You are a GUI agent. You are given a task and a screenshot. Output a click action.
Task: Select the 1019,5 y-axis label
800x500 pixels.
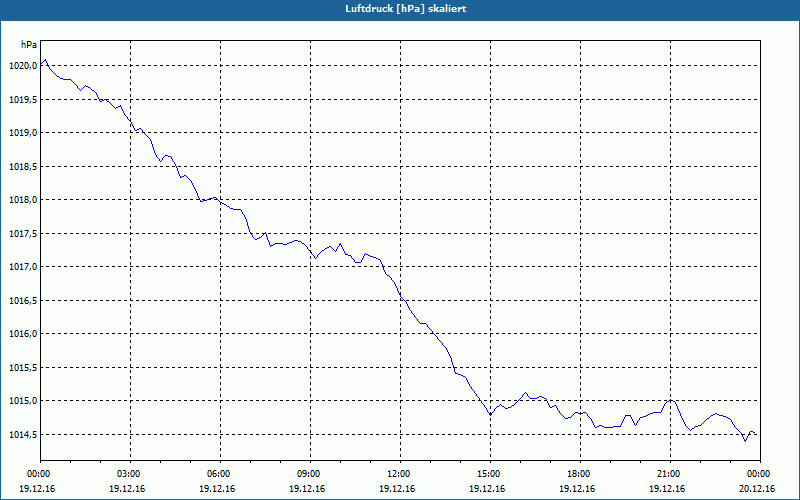coord(23,99)
